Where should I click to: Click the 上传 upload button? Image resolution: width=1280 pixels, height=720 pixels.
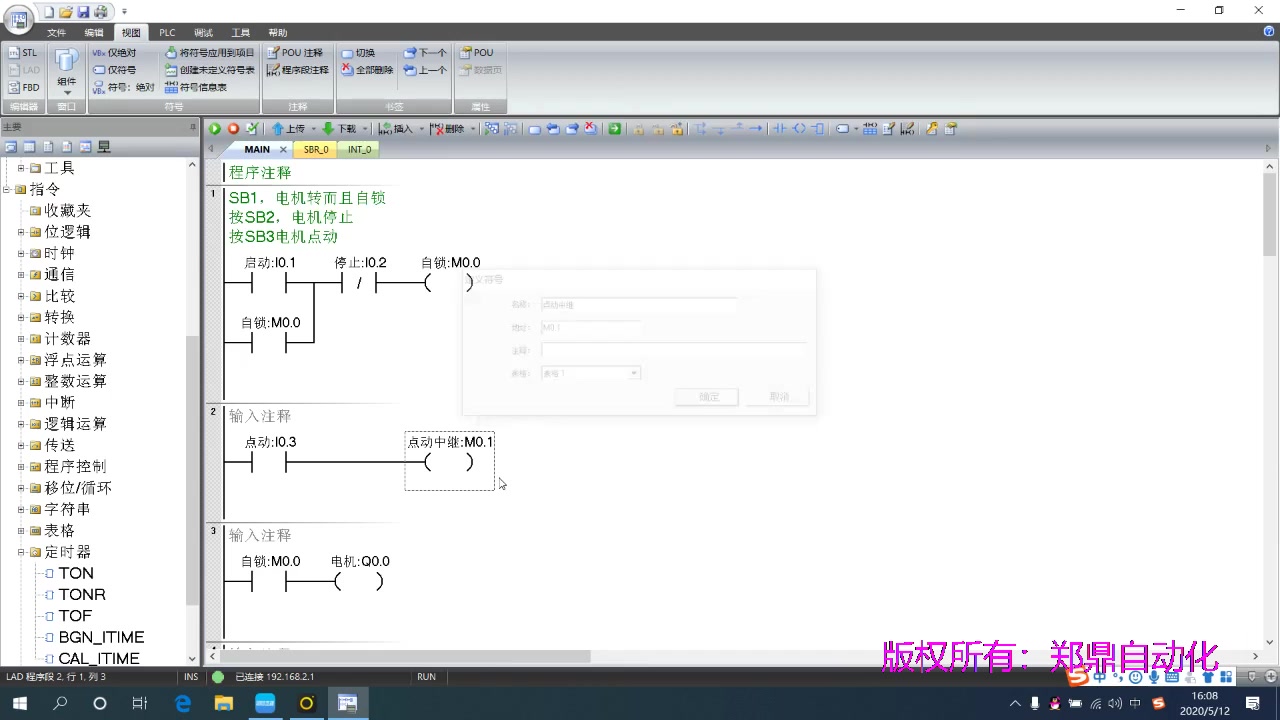coord(288,129)
